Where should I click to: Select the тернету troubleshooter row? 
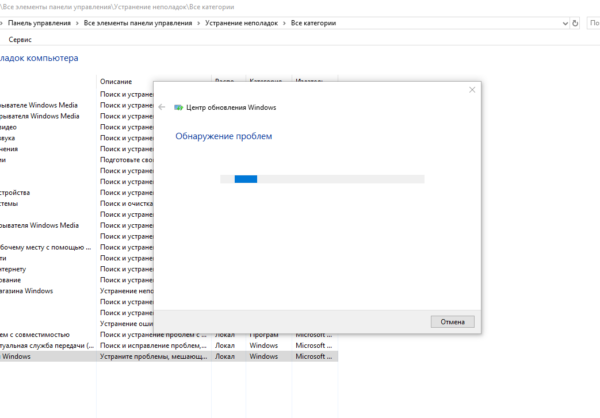pyautogui.click(x=77, y=269)
